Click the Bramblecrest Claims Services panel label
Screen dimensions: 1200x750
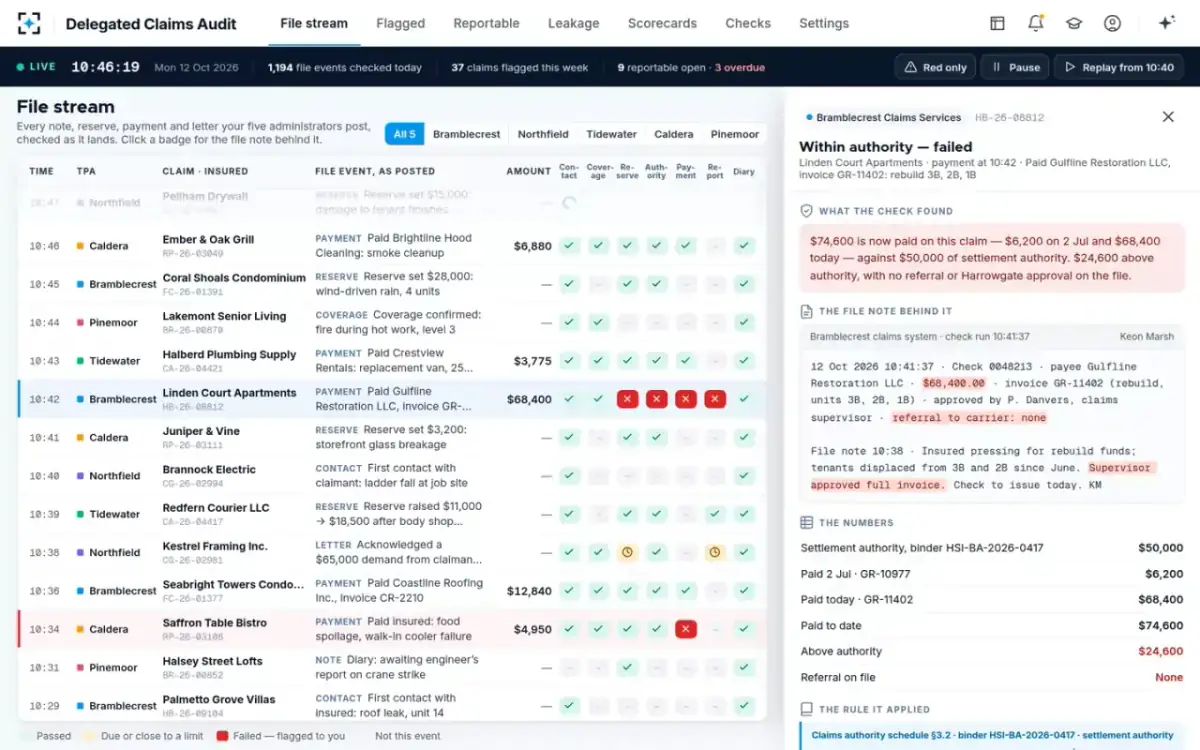(888, 117)
